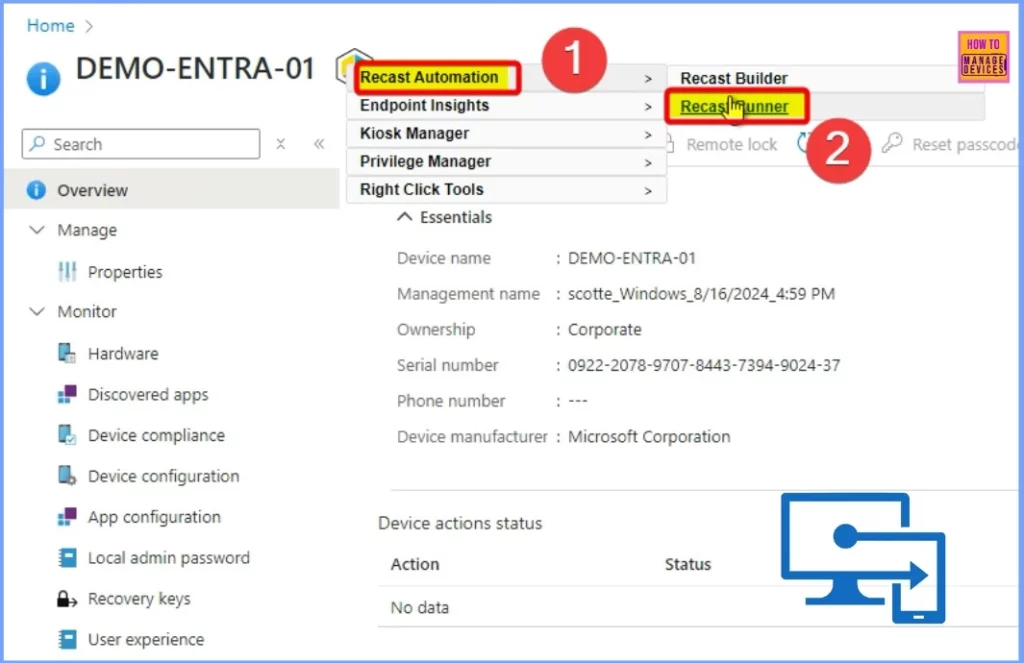Click the Device actions status heading
Image resolution: width=1024 pixels, height=663 pixels.
tap(460, 523)
